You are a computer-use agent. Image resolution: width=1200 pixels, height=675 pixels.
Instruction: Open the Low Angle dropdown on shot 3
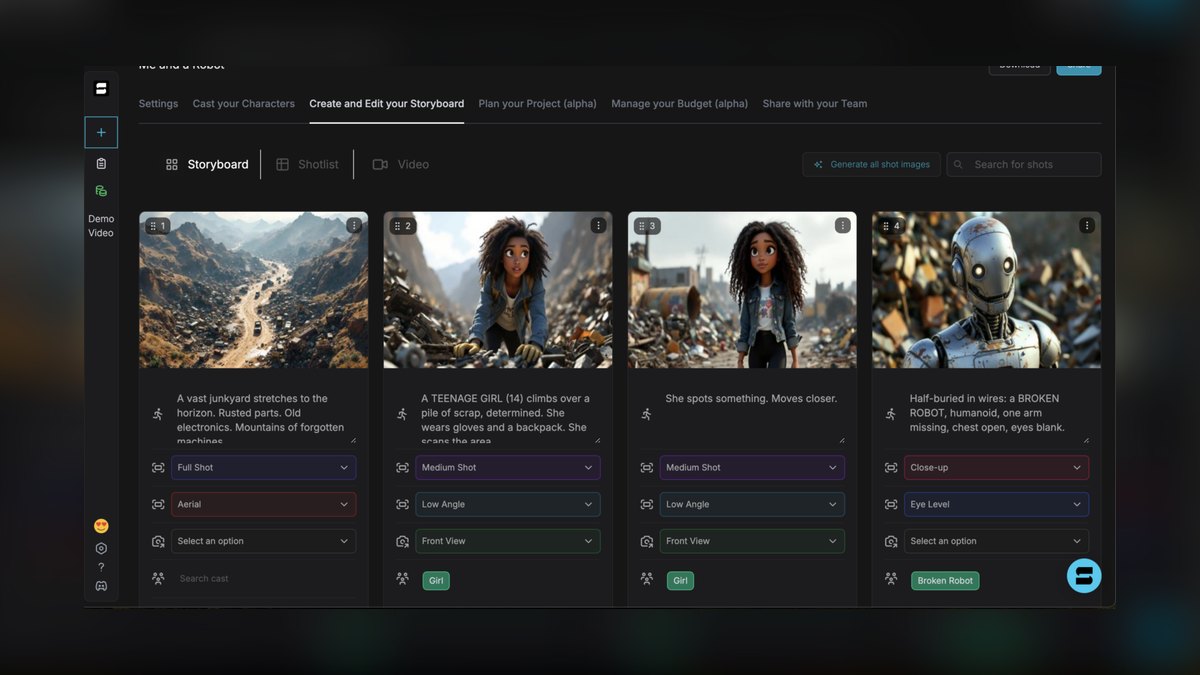coord(752,504)
